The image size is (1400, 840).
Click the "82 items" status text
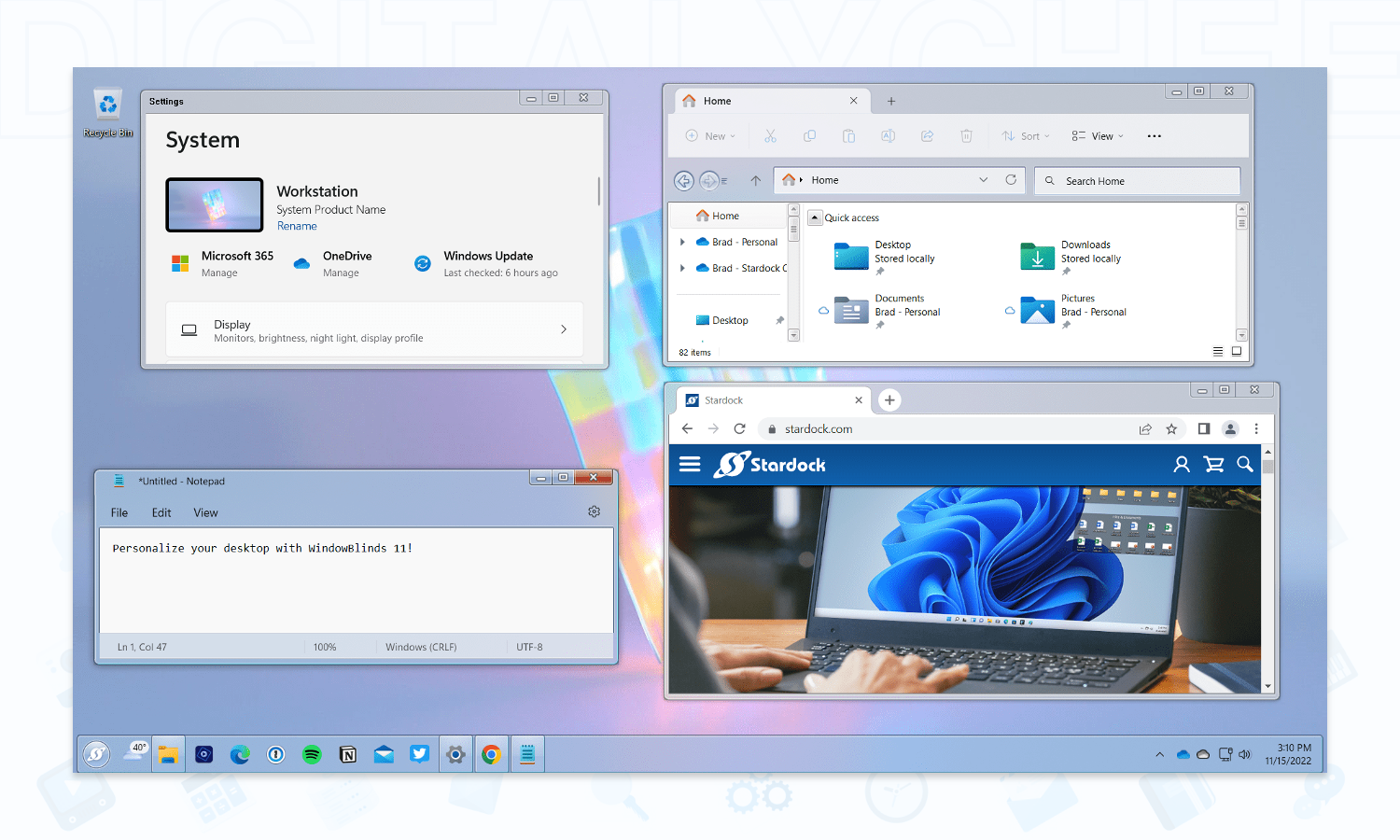pyautogui.click(x=694, y=352)
